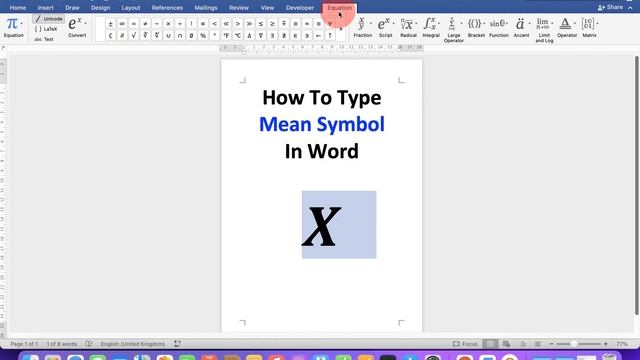Insert the equals sign symbol
Screen dimensions: 640x360
133,24
